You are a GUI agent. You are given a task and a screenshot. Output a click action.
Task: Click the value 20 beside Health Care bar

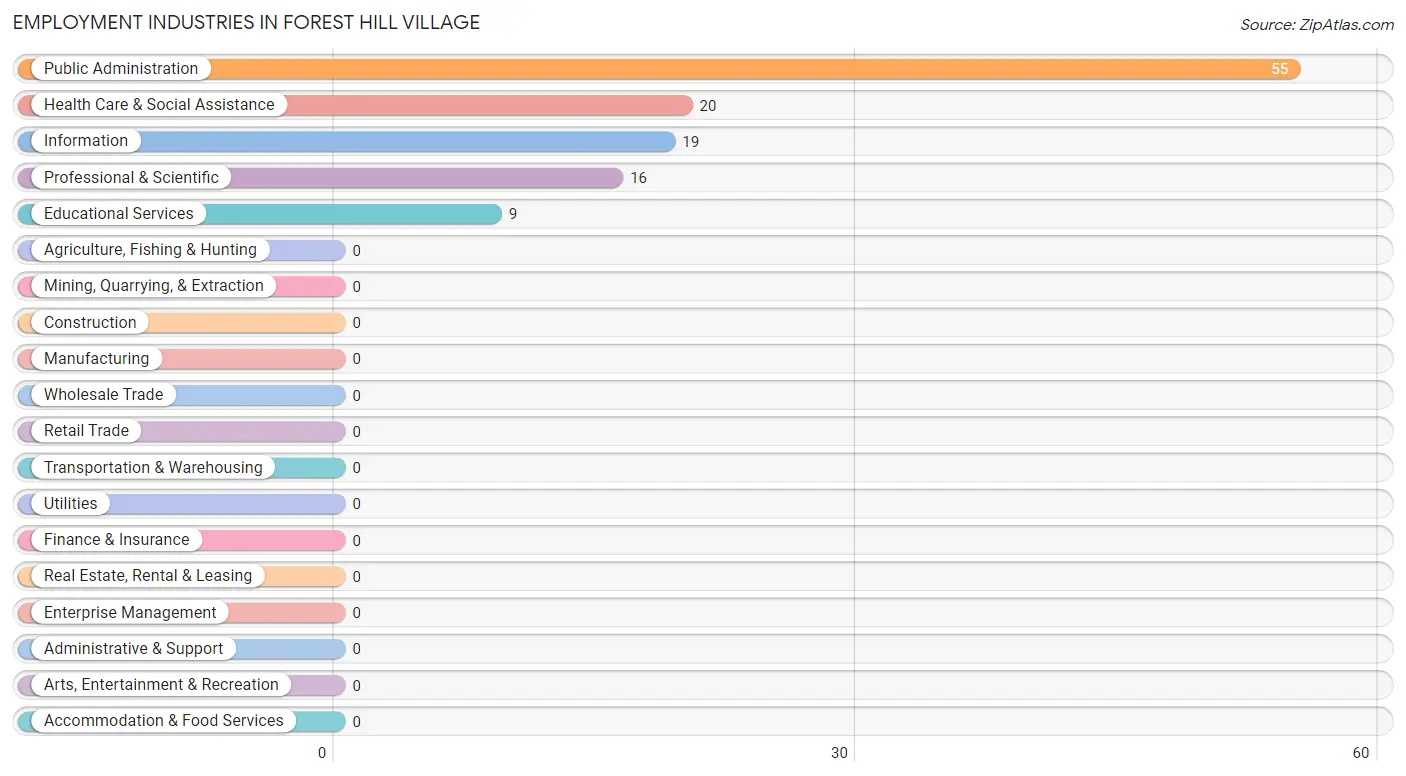coord(708,106)
